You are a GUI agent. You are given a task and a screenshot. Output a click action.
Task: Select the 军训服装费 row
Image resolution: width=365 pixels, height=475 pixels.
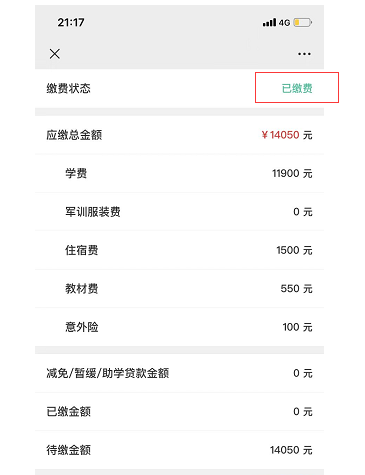179,212
